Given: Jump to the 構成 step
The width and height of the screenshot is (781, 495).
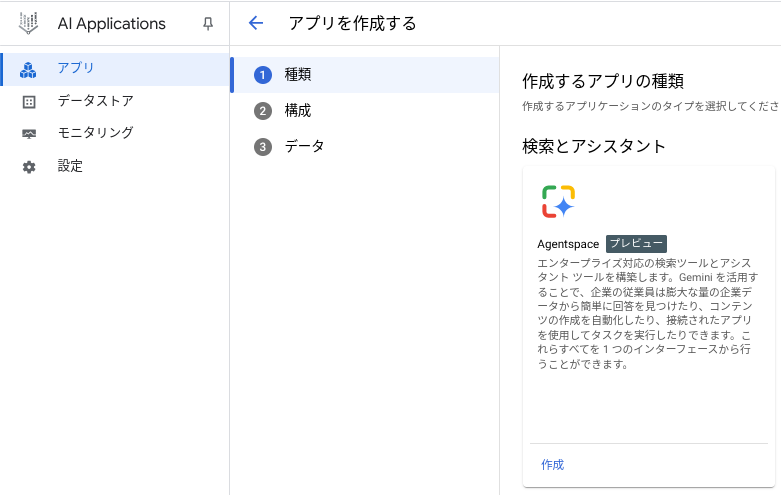Looking at the screenshot, I should (365, 111).
